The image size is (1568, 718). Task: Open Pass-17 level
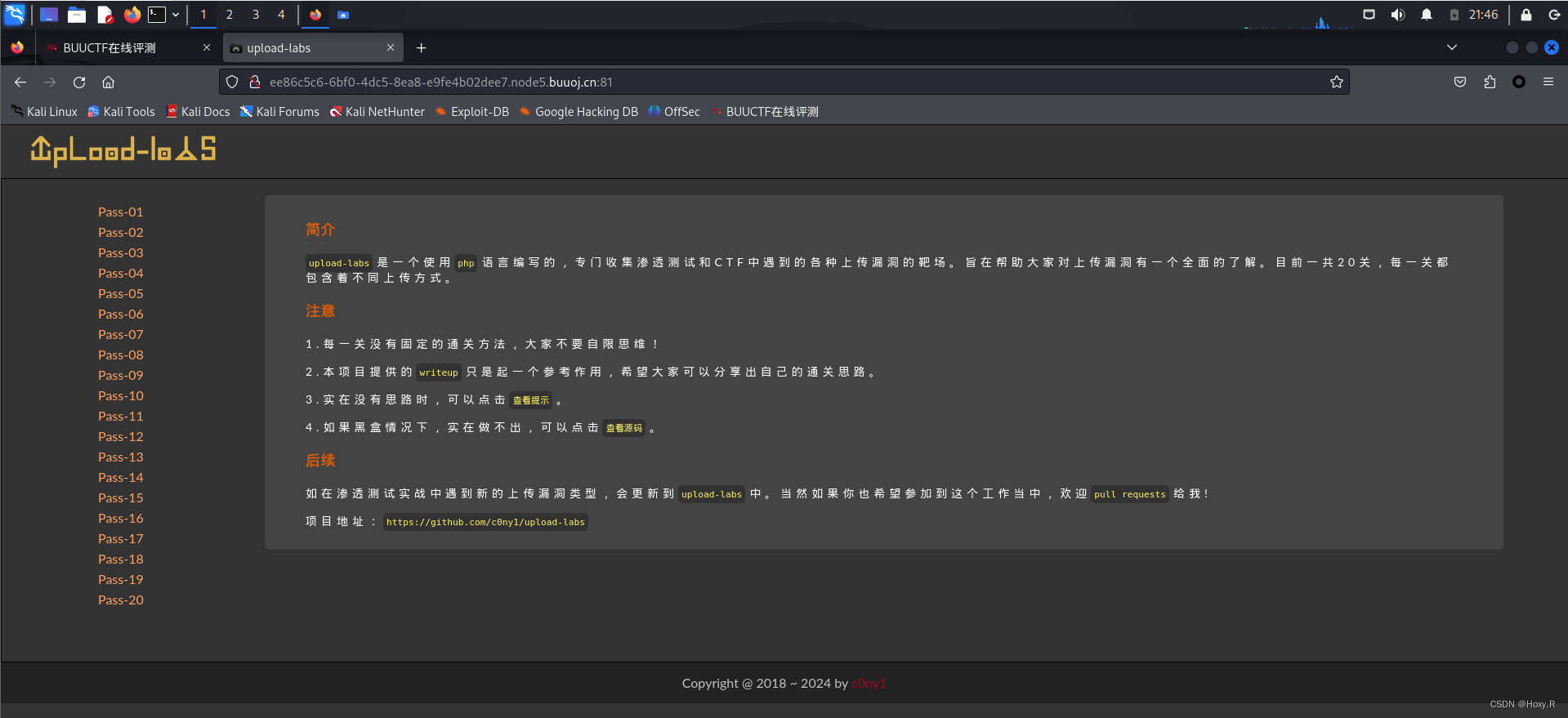(121, 538)
